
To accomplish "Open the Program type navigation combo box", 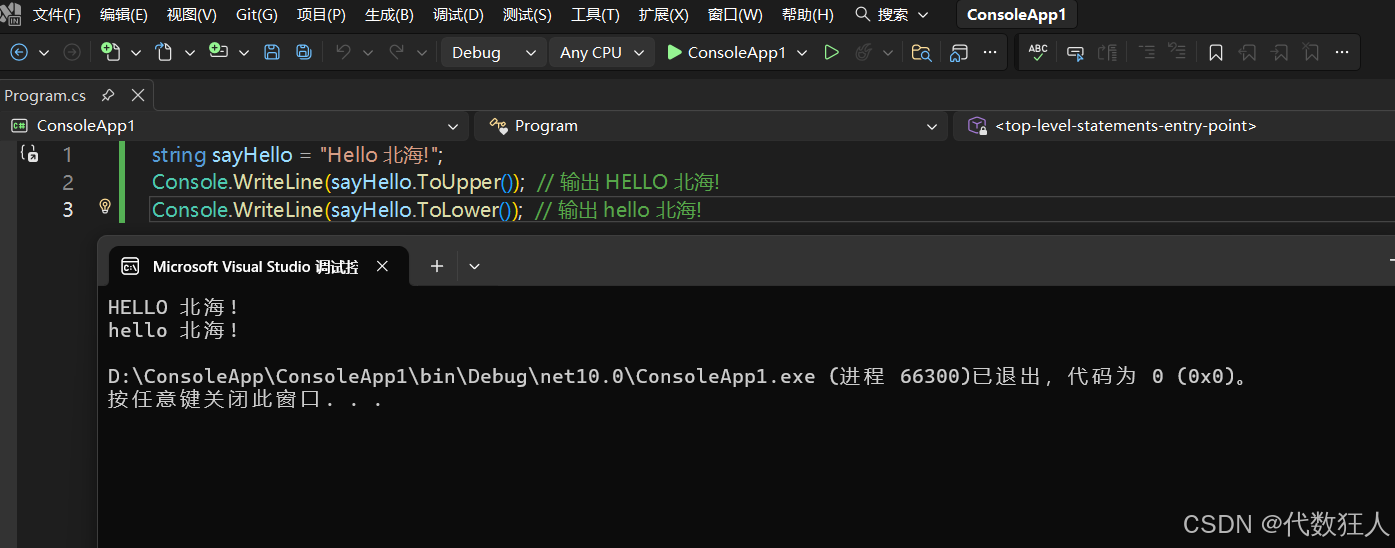I will pyautogui.click(x=710, y=126).
